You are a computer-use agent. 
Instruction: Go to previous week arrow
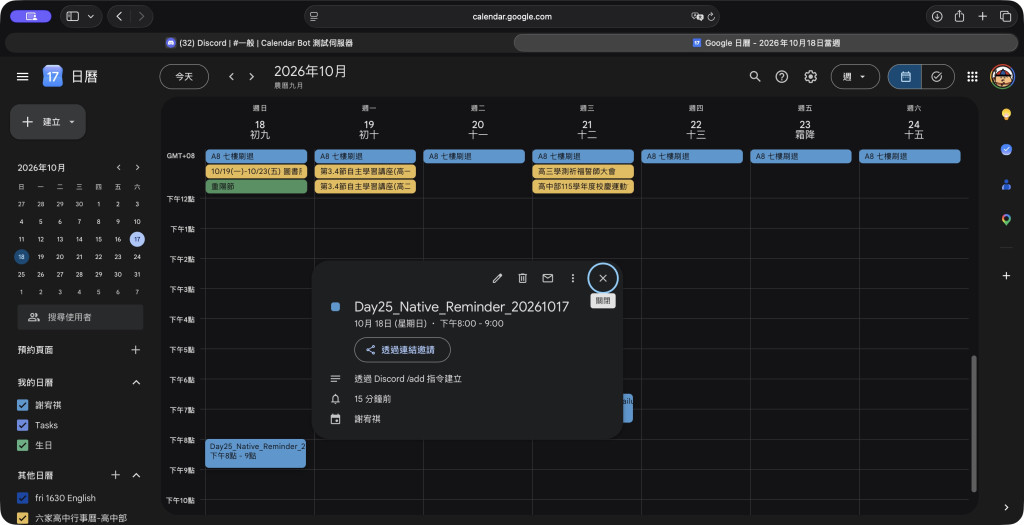tap(231, 76)
